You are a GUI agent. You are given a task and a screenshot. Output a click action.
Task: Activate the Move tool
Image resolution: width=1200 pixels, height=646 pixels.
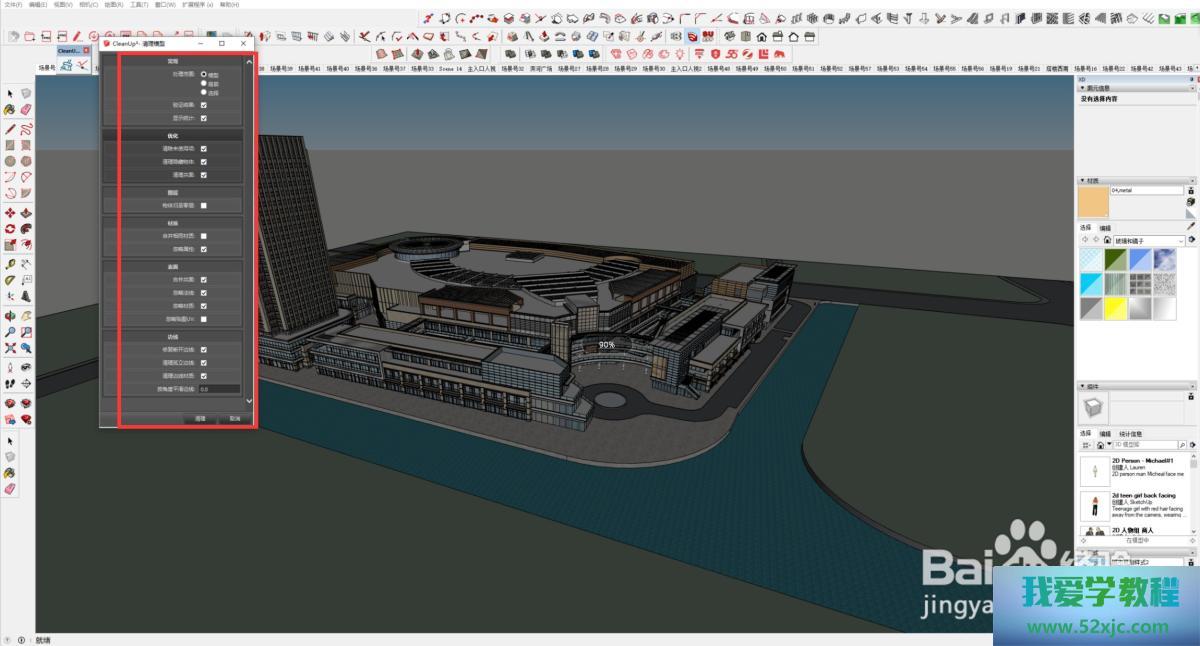click(10, 213)
